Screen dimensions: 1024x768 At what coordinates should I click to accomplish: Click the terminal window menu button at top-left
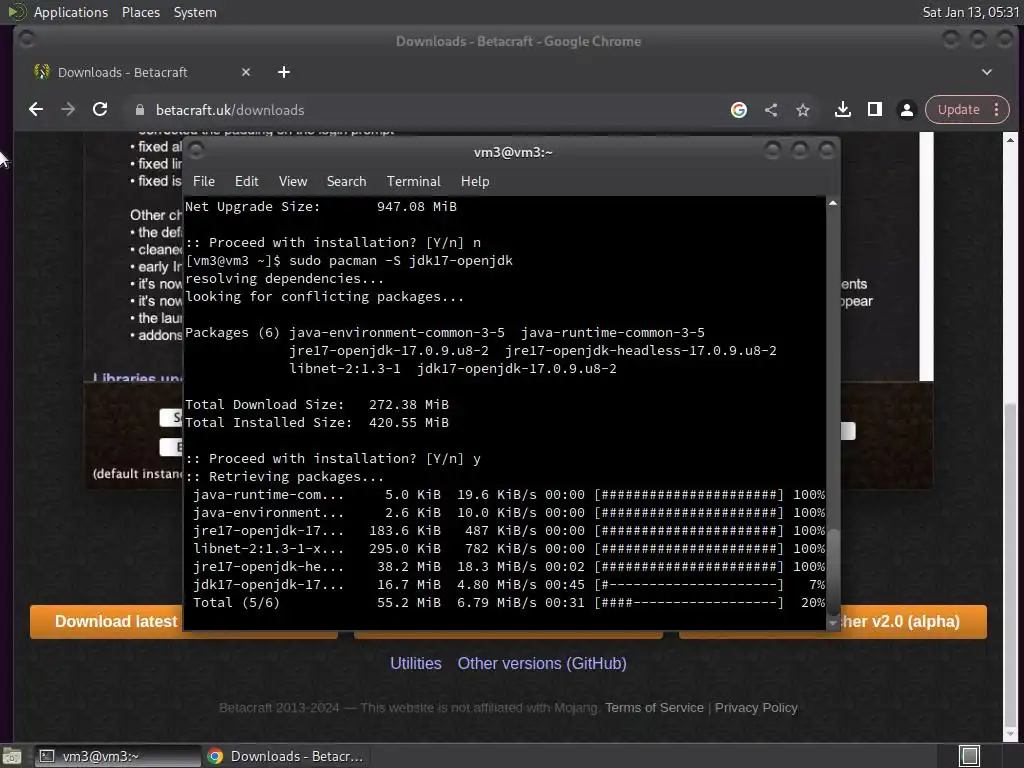197,150
